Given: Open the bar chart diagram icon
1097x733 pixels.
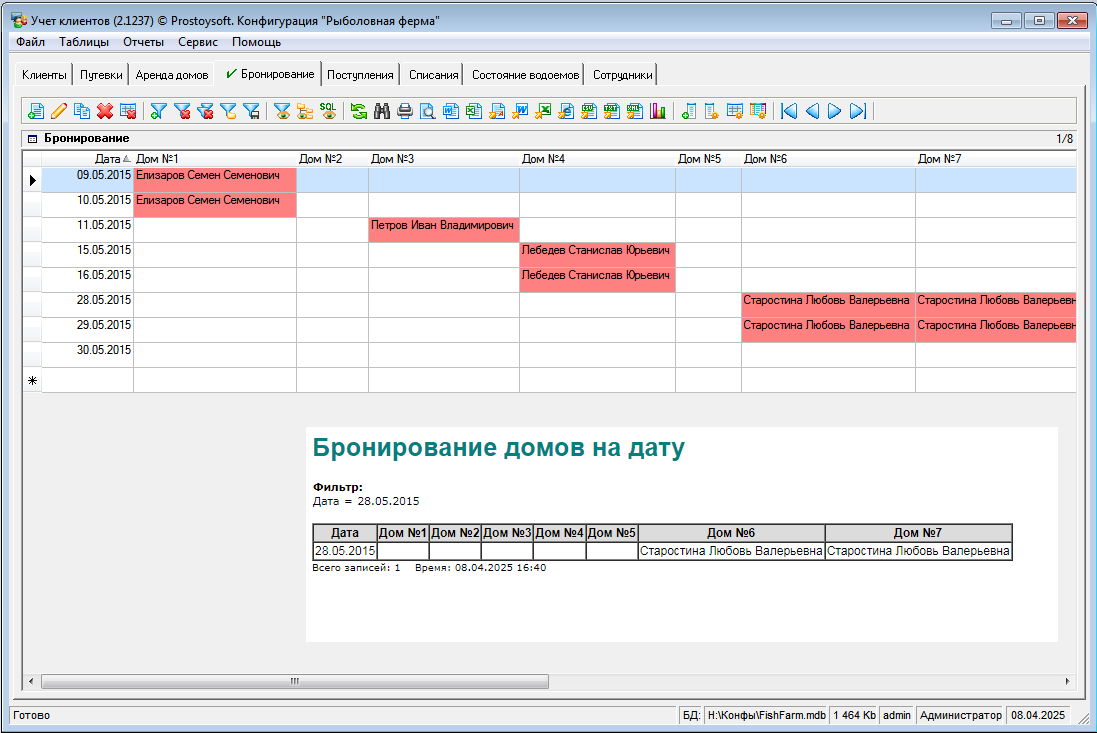Looking at the screenshot, I should click(658, 111).
